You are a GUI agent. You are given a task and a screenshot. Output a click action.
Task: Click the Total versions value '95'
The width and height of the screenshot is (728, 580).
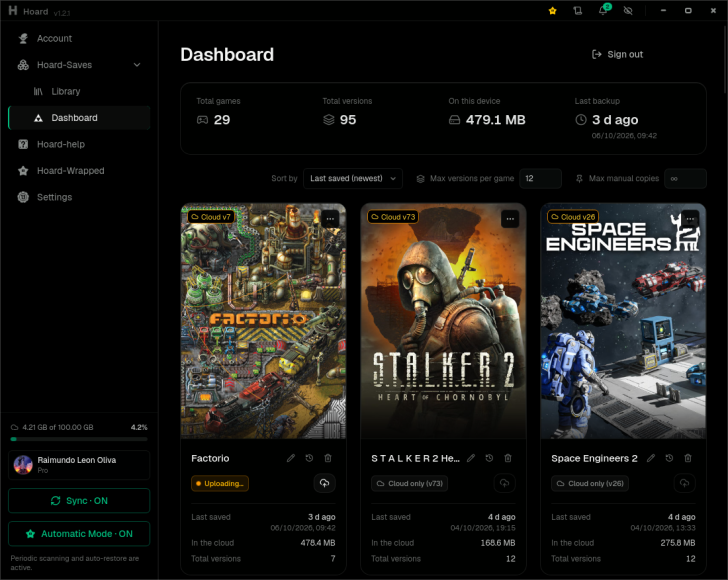click(x=348, y=120)
